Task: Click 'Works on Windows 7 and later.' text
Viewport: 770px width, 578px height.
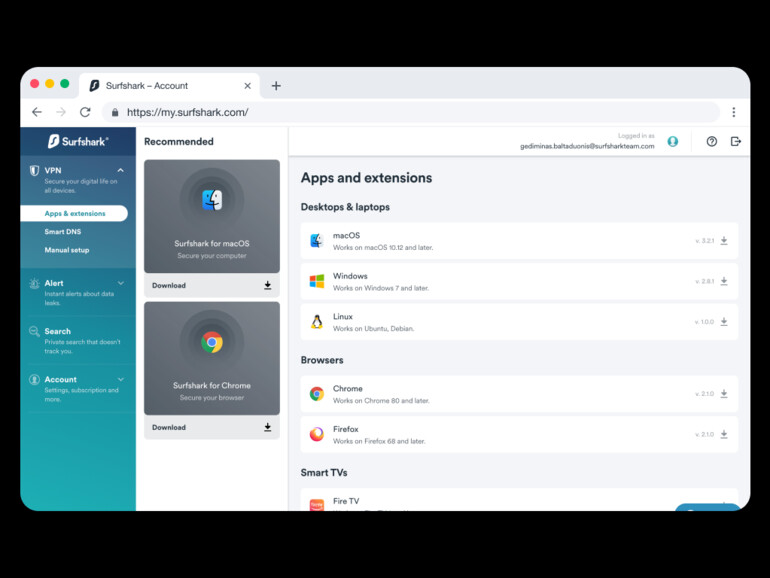Action: 381,288
